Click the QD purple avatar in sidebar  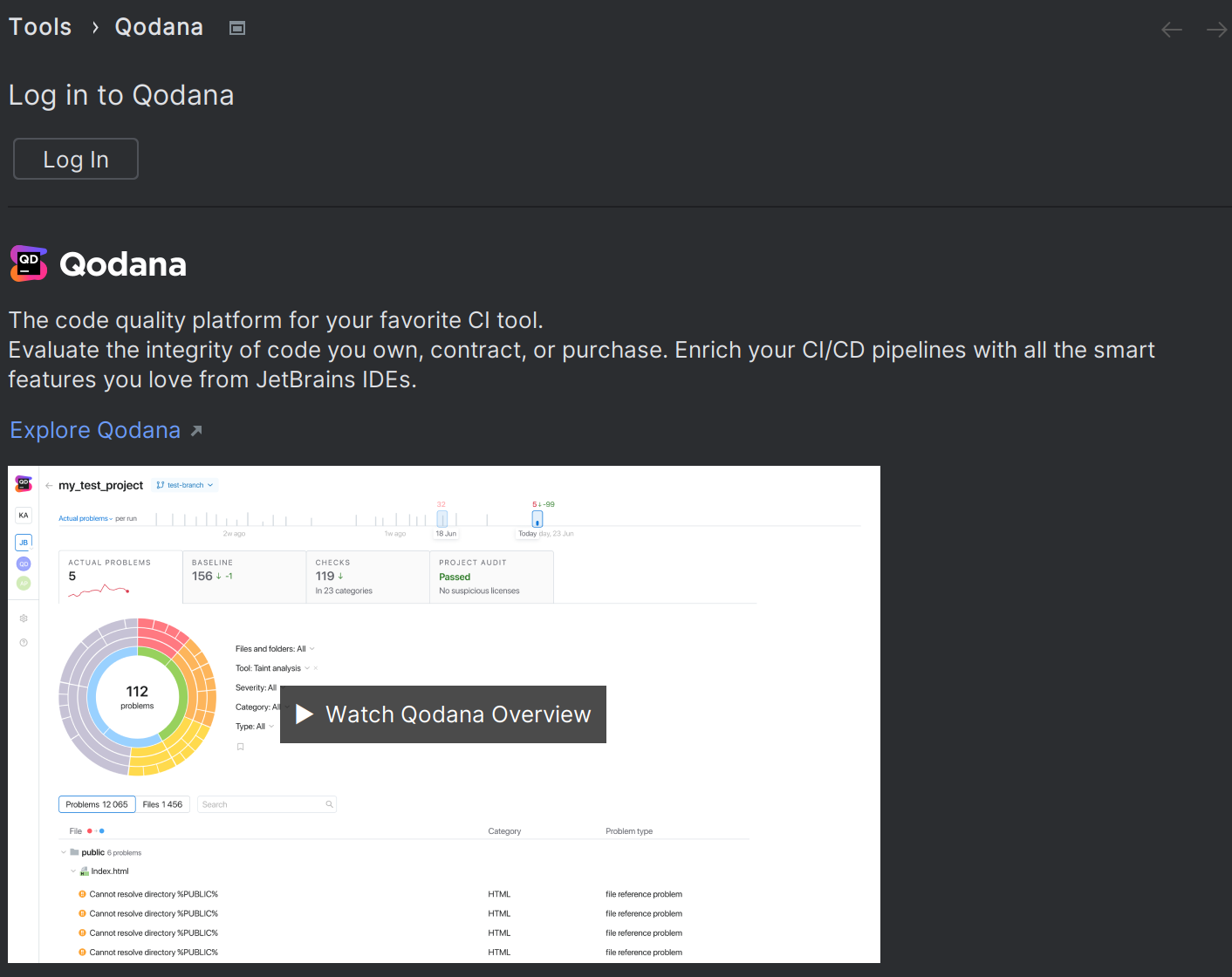(x=24, y=564)
